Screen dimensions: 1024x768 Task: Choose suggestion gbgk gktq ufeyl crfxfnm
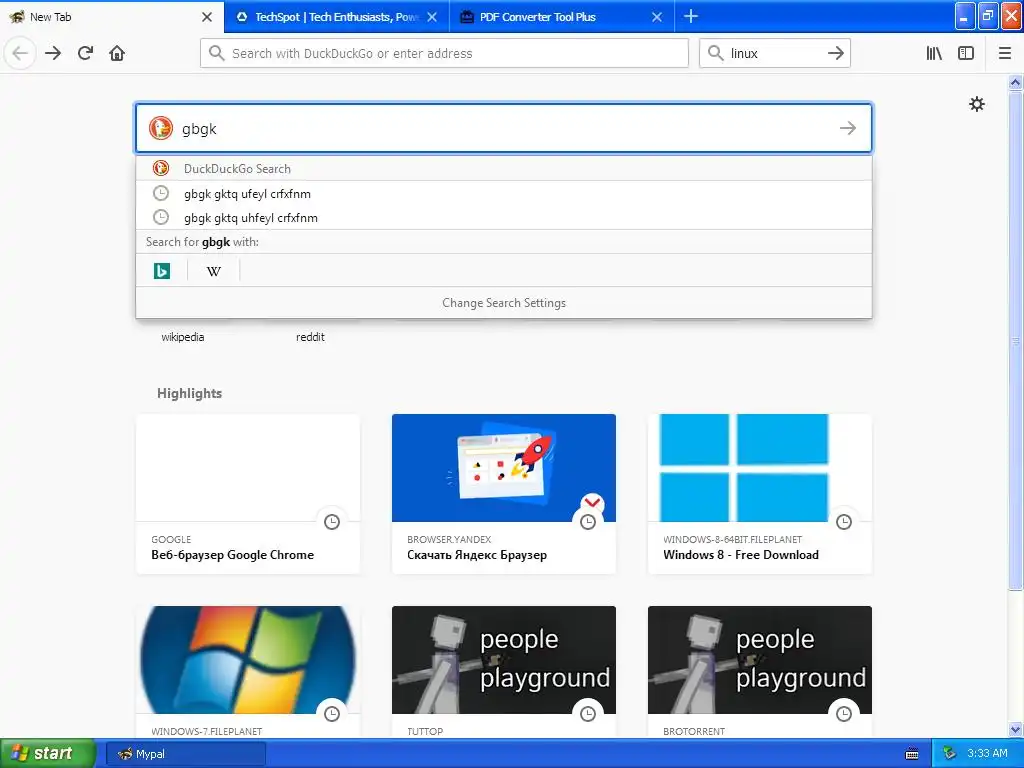[x=504, y=193]
